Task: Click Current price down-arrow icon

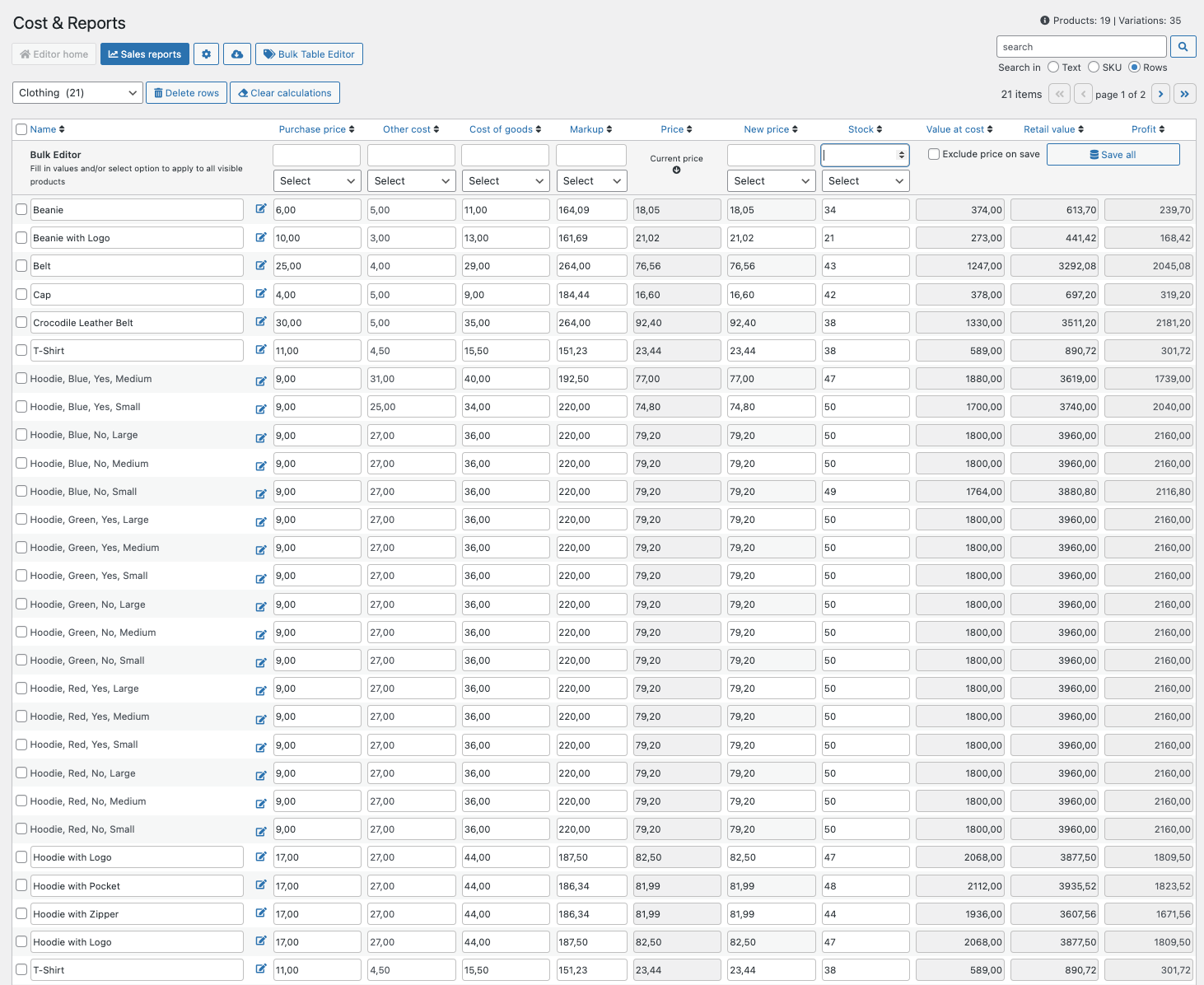Action: pos(676,170)
